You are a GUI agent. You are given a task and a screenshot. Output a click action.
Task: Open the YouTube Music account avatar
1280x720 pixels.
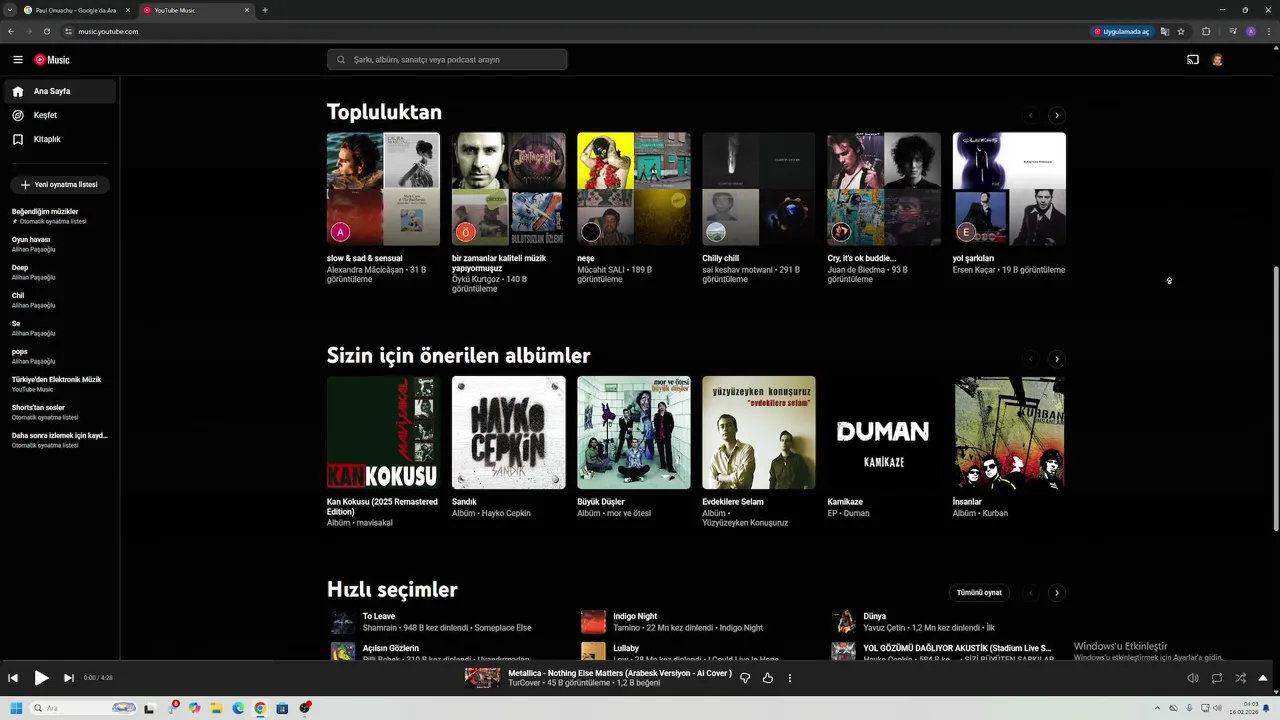1217,60
